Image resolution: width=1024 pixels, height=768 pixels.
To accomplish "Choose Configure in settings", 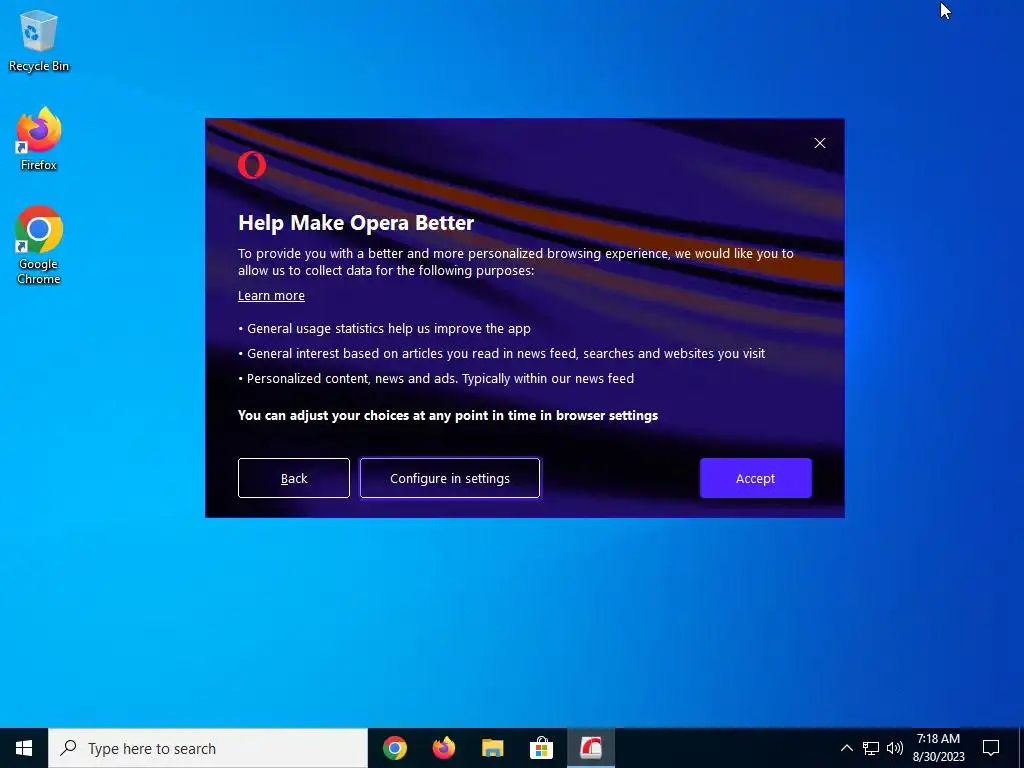I will 450,478.
